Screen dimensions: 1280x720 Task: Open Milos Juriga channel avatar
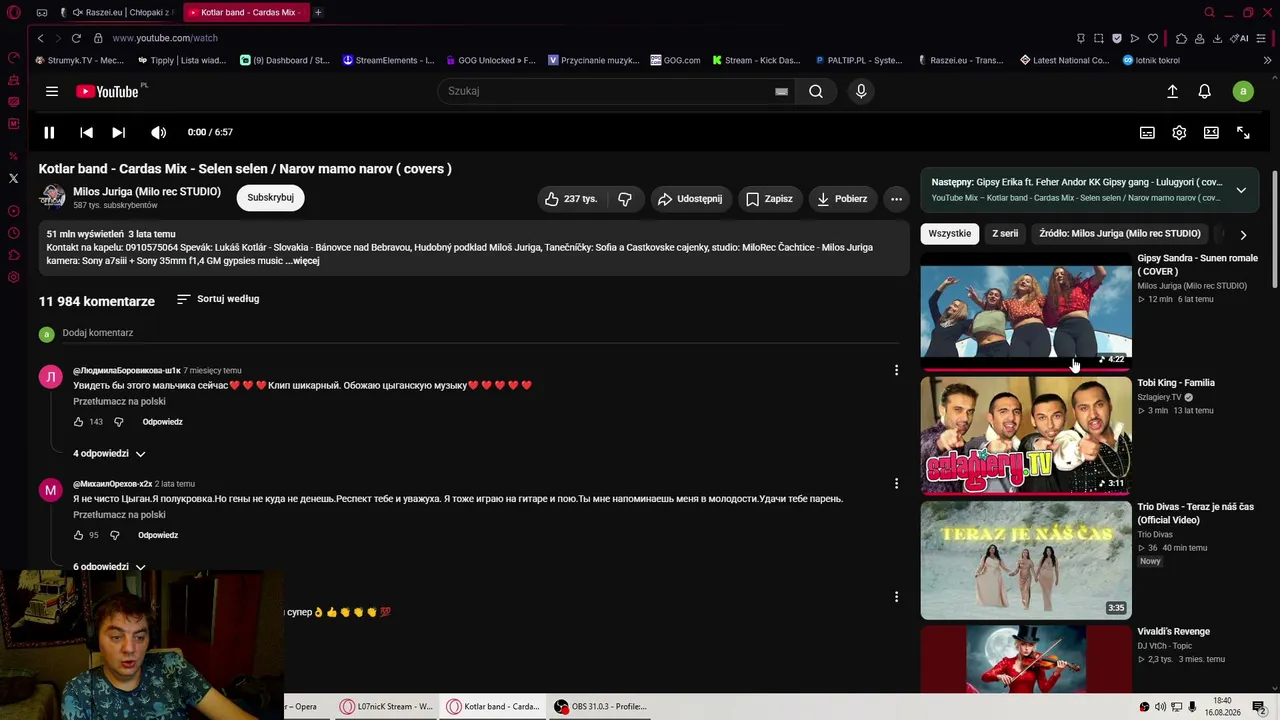[52, 197]
